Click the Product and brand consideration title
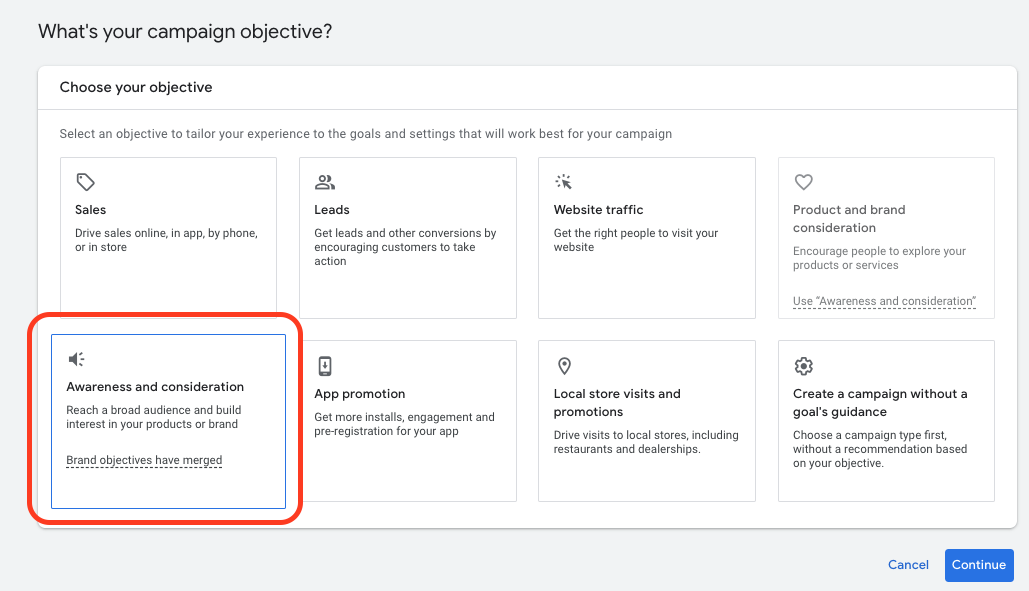Viewport: 1029px width, 591px height. pyautogui.click(x=849, y=218)
